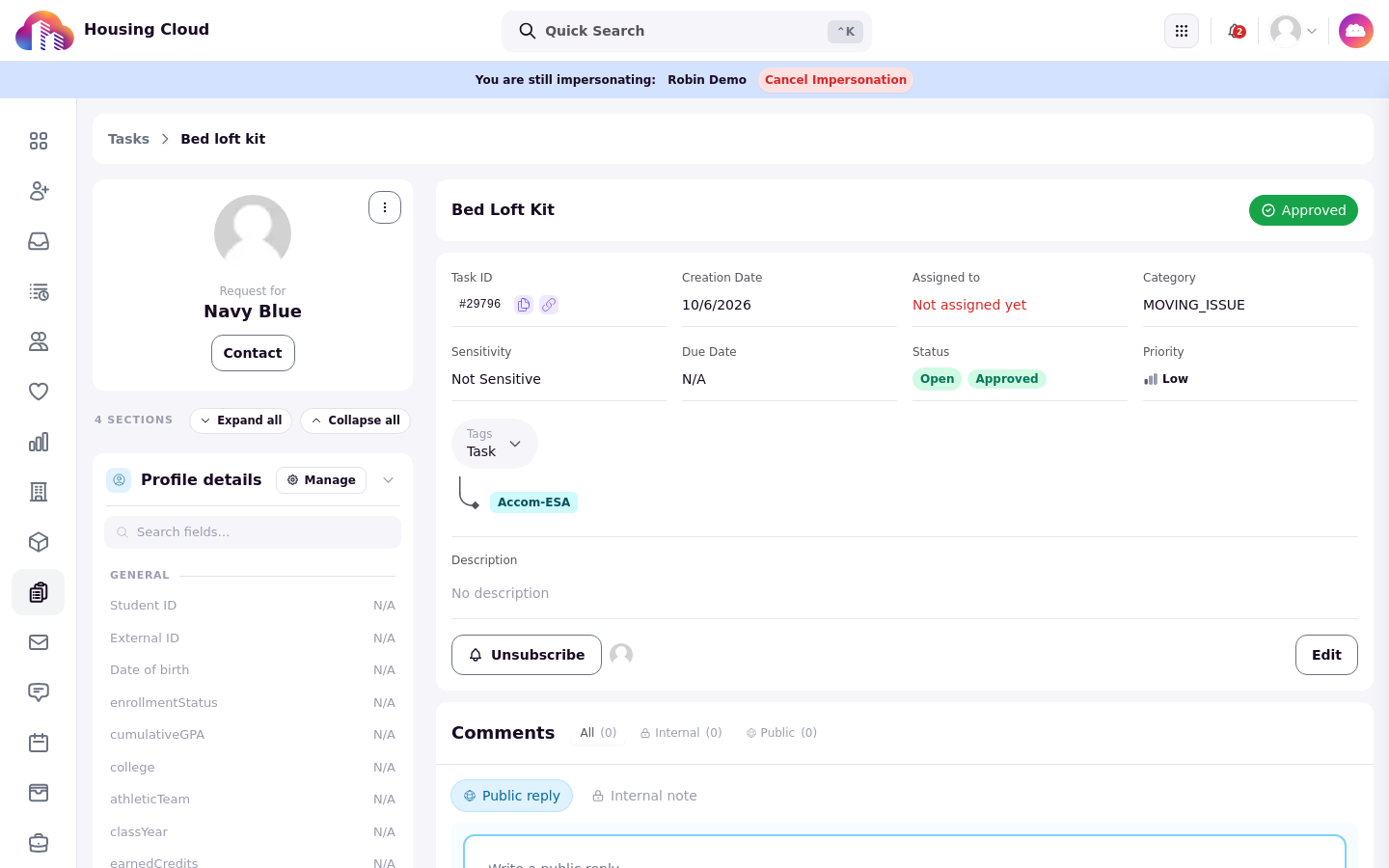Open the Tags Task dropdown
Screen dimensions: 1389x868
click(495, 444)
